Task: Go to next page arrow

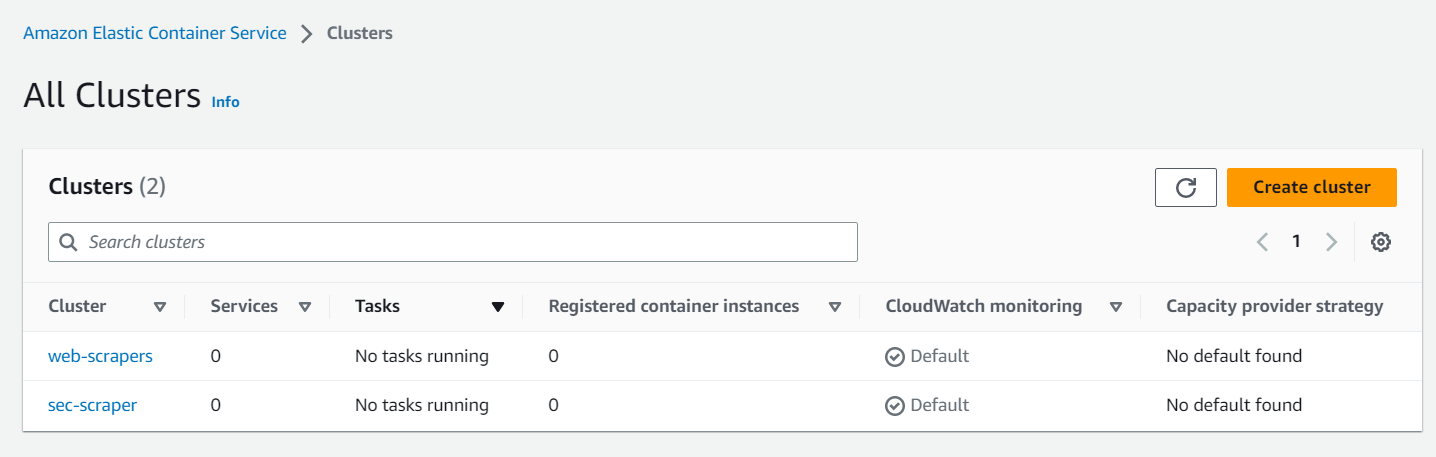Action: [x=1331, y=242]
